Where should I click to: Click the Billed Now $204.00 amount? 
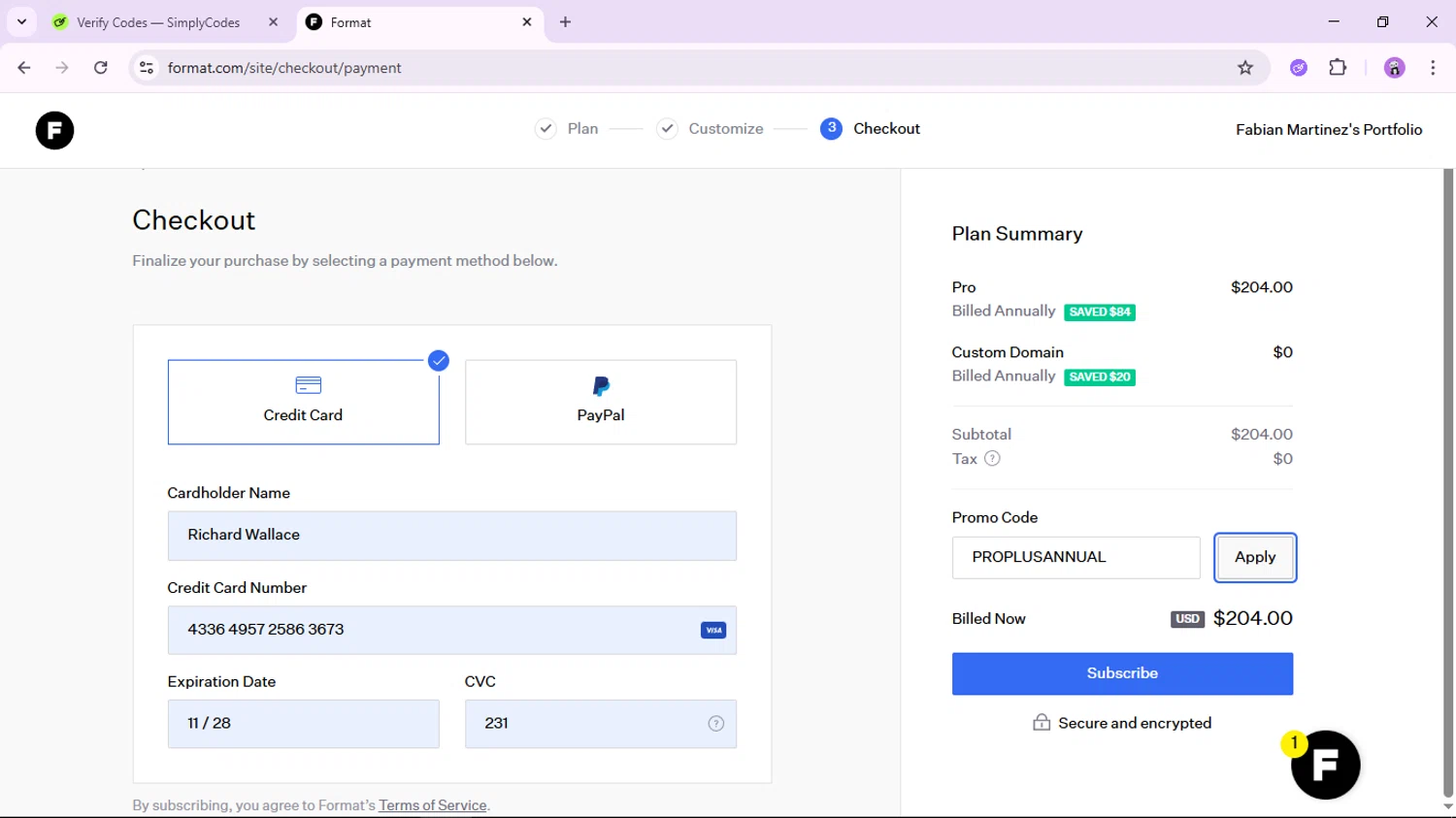point(1253,618)
